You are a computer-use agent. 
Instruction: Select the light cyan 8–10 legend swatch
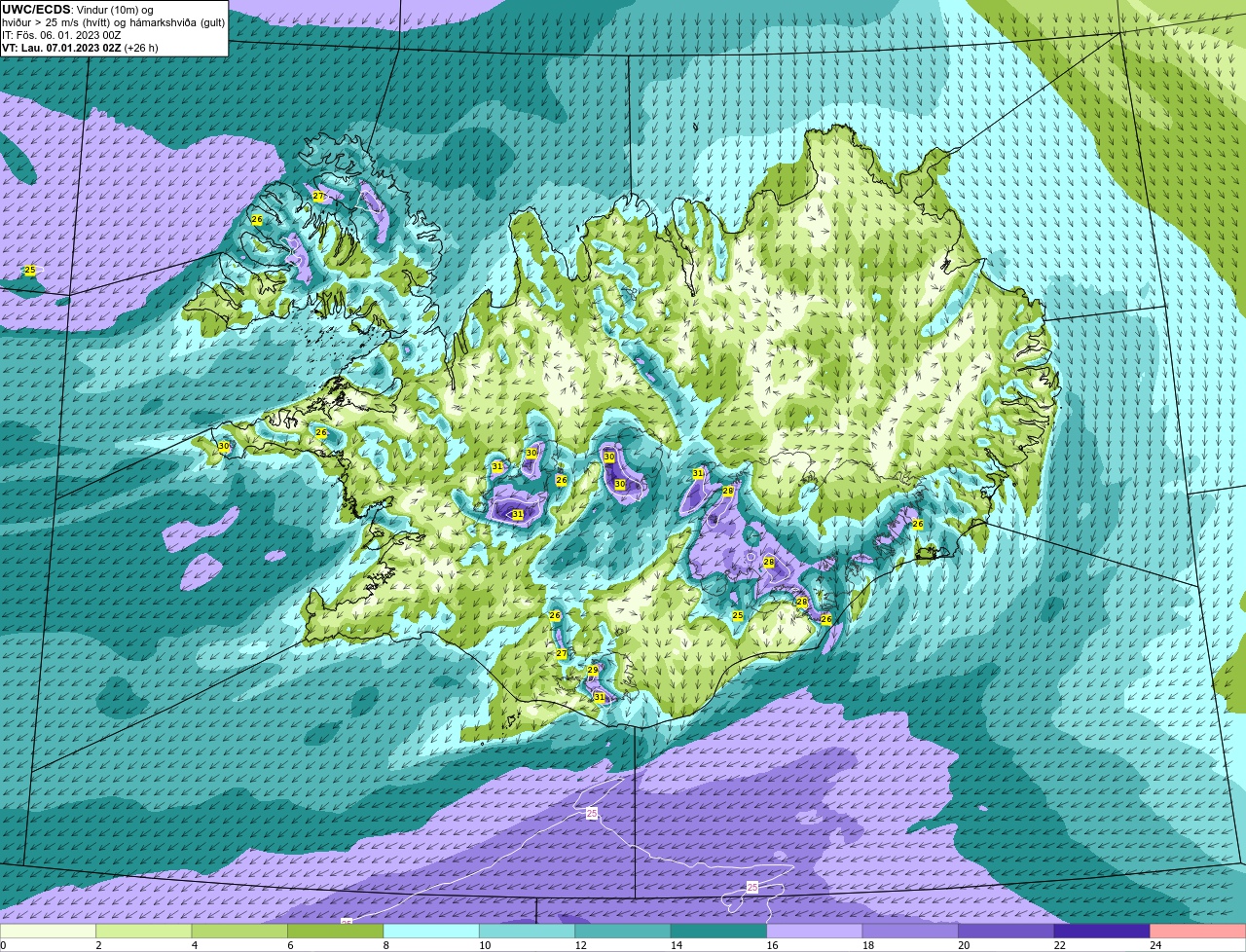pos(431,932)
